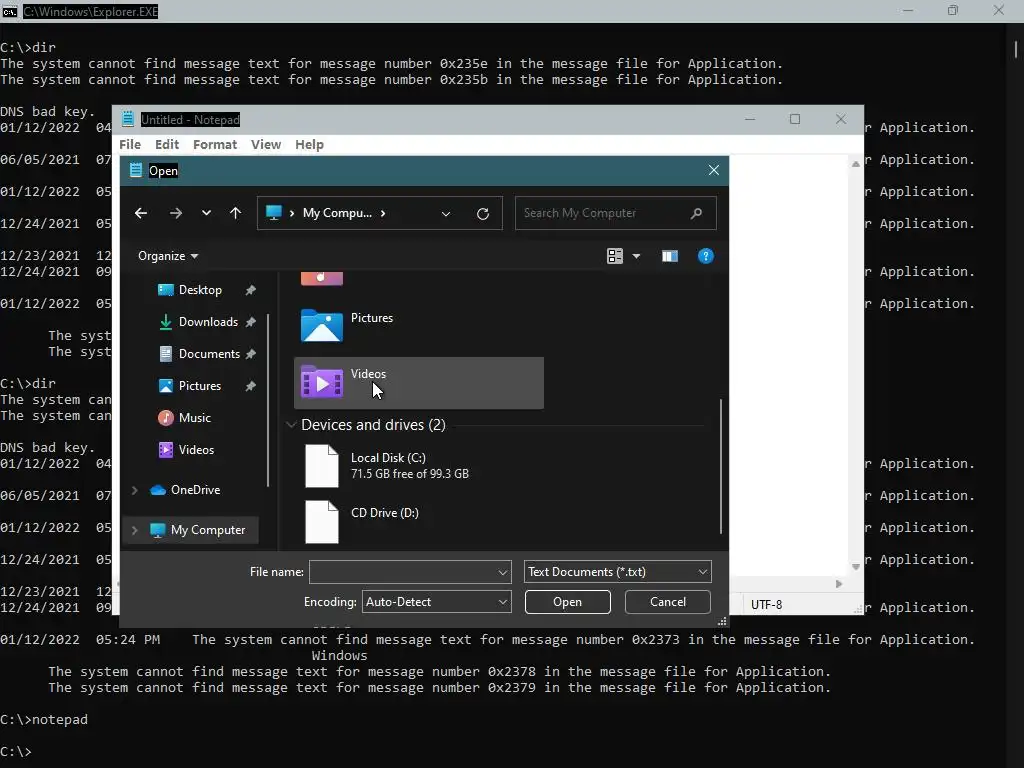Open the Encoding Auto-Detect dropdown
This screenshot has width=1024, height=768.
(436, 602)
